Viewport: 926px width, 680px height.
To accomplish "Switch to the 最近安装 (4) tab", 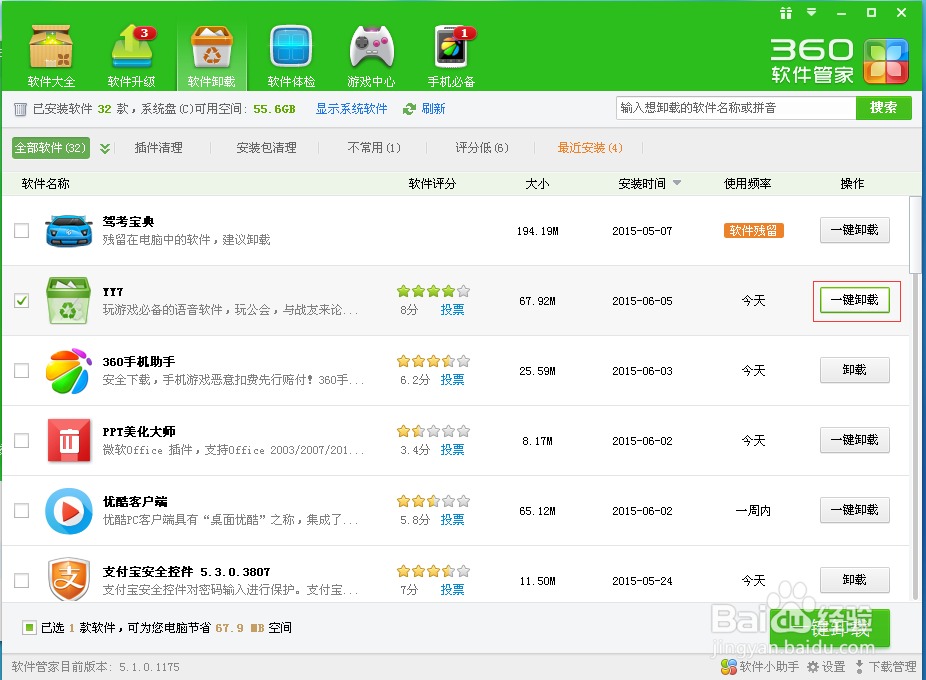I will coord(590,148).
